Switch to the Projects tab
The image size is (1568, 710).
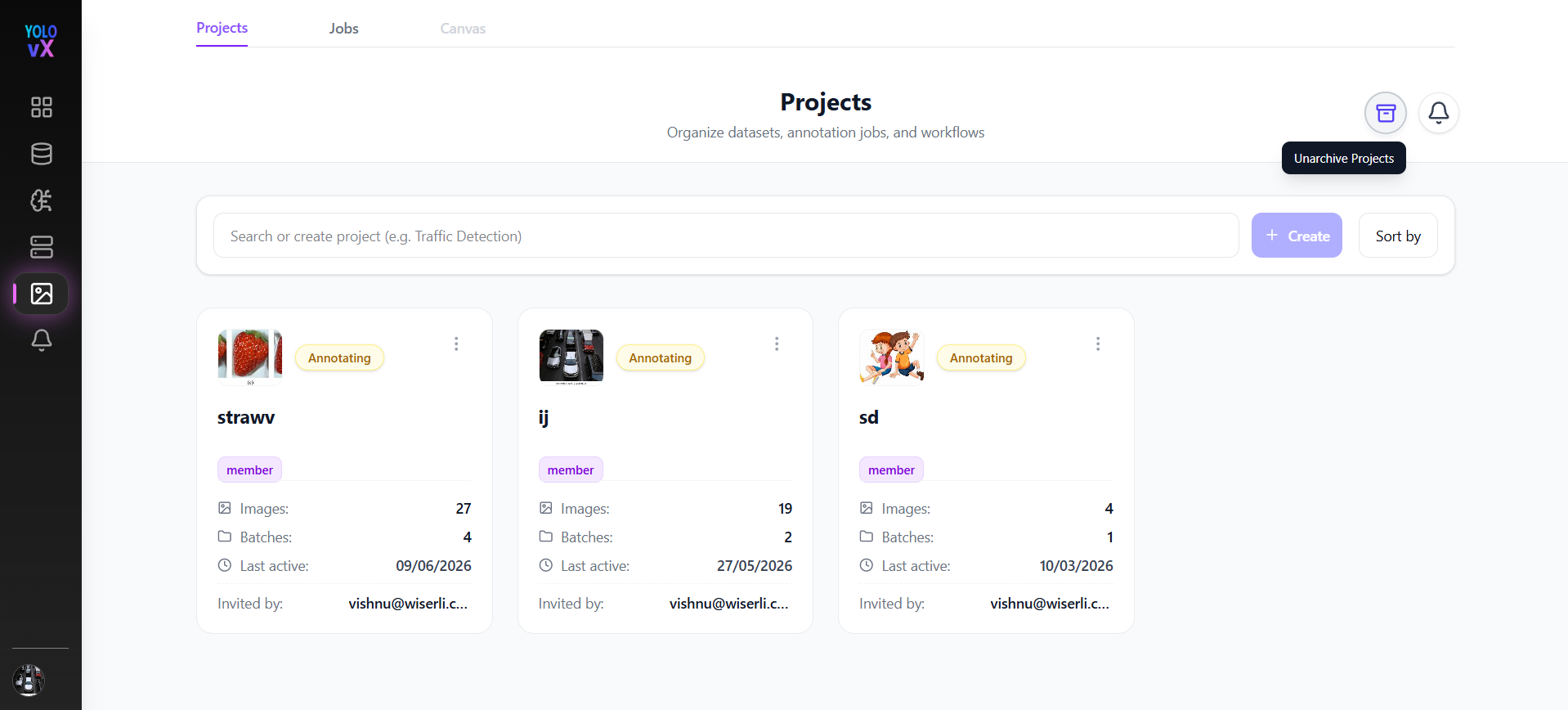(x=222, y=28)
